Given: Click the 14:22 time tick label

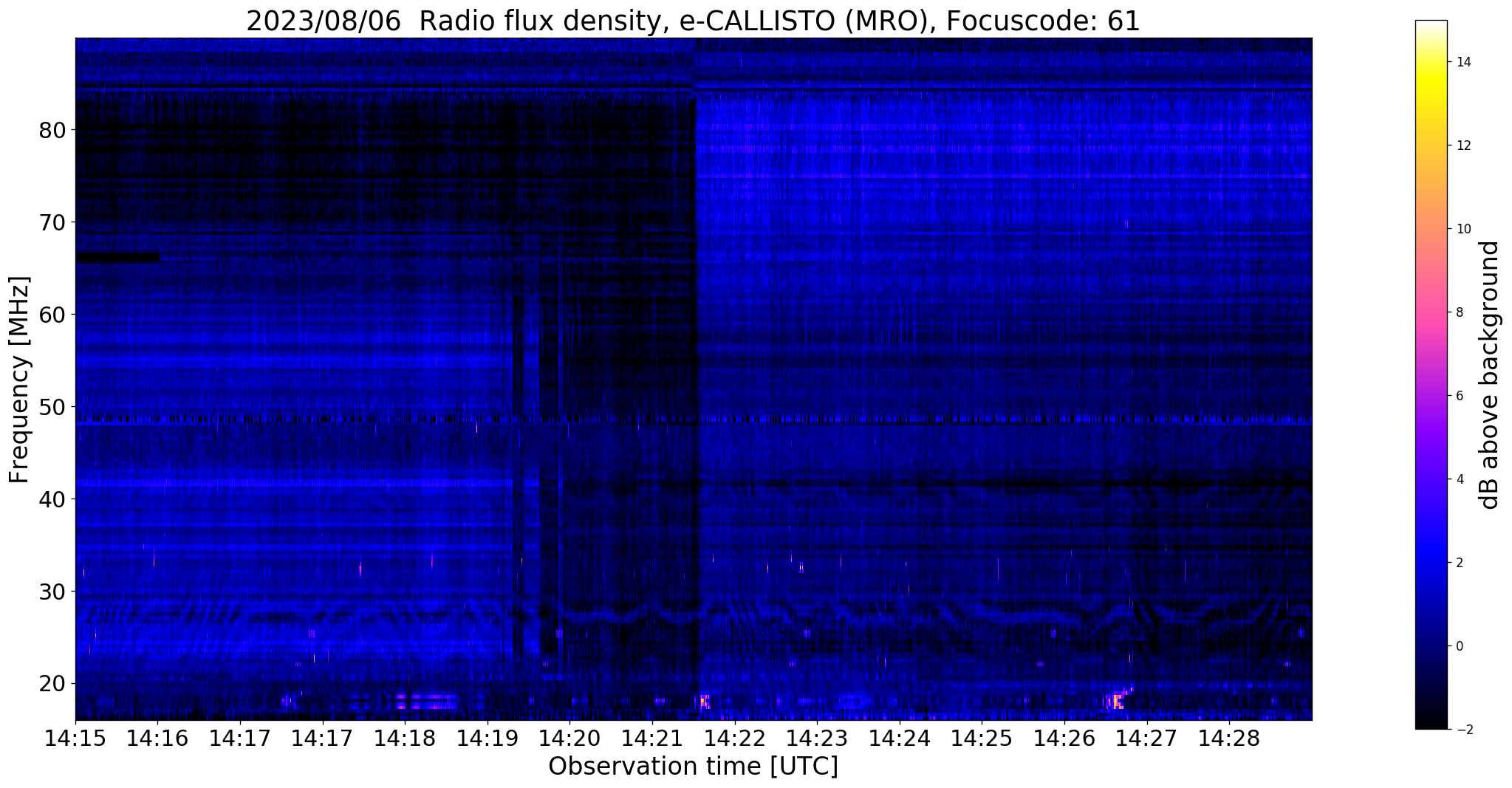Looking at the screenshot, I should [734, 739].
